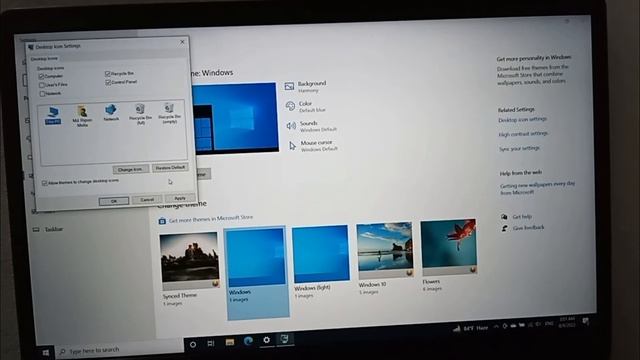
Task: Click the Give feedback icon
Action: 505,228
